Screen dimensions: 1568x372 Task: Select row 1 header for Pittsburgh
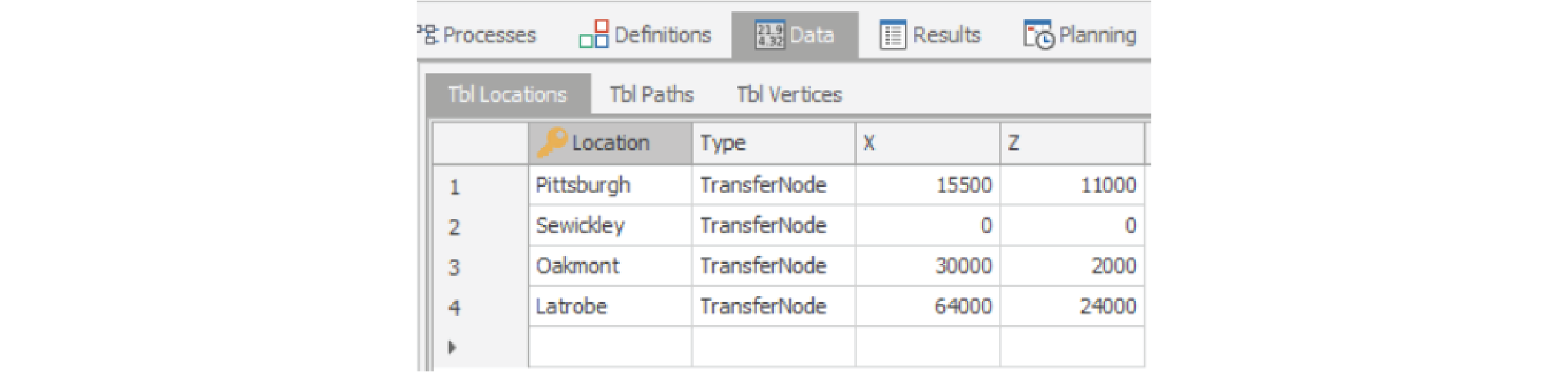pyautogui.click(x=480, y=186)
